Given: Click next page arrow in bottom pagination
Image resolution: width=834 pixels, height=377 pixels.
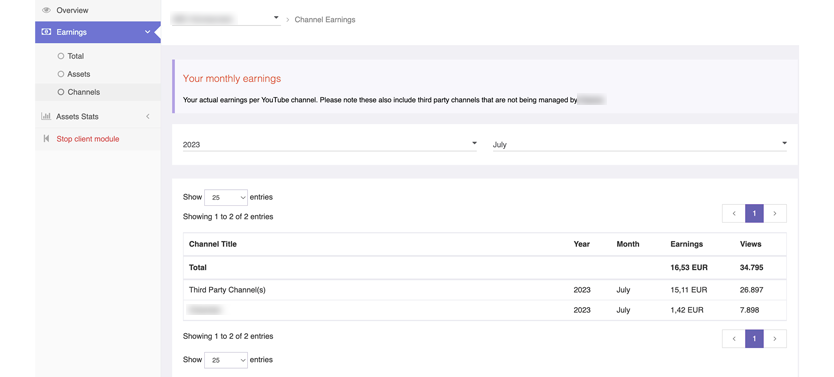Looking at the screenshot, I should (775, 339).
